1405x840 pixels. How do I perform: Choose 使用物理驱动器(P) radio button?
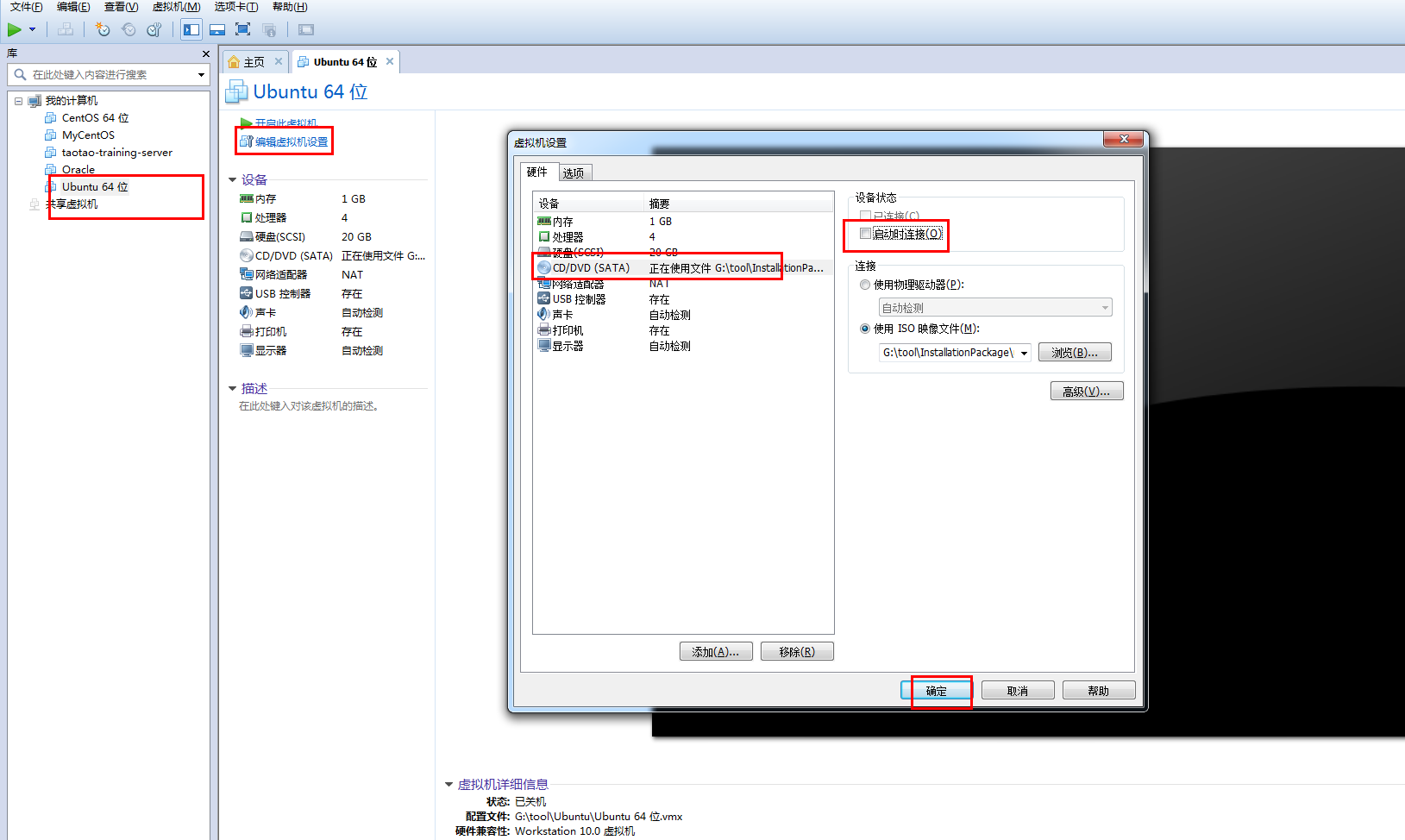coord(865,285)
